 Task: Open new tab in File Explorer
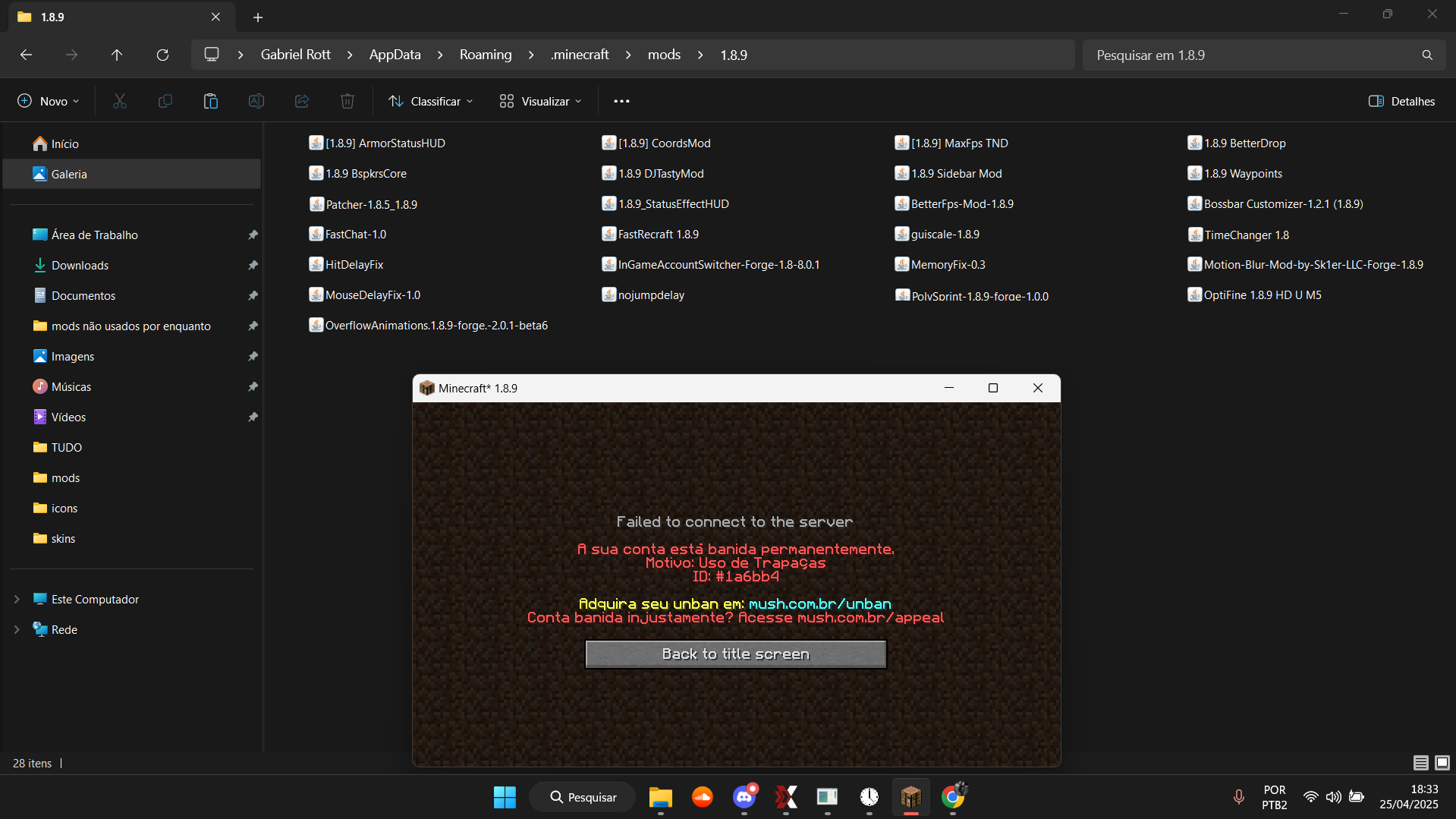258,17
